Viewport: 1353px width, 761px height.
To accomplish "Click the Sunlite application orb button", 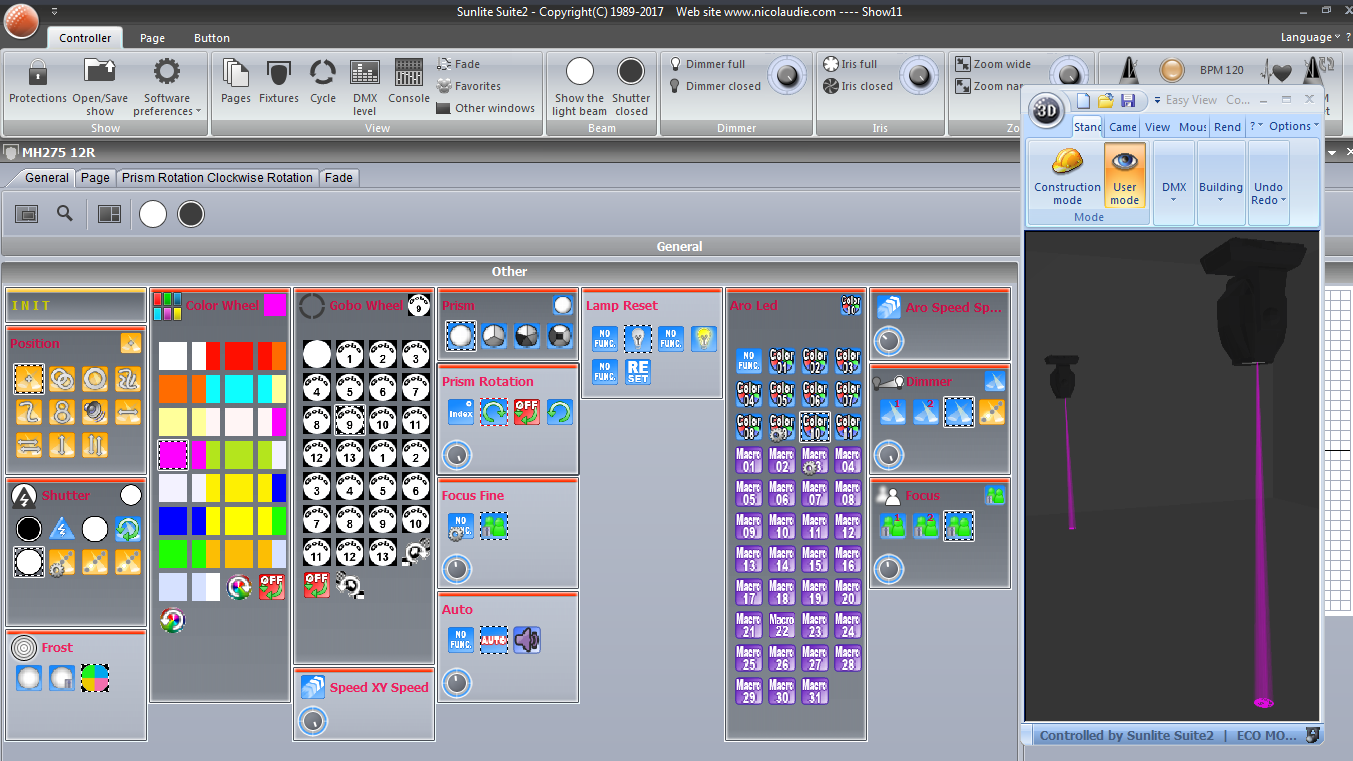I will point(21,20).
